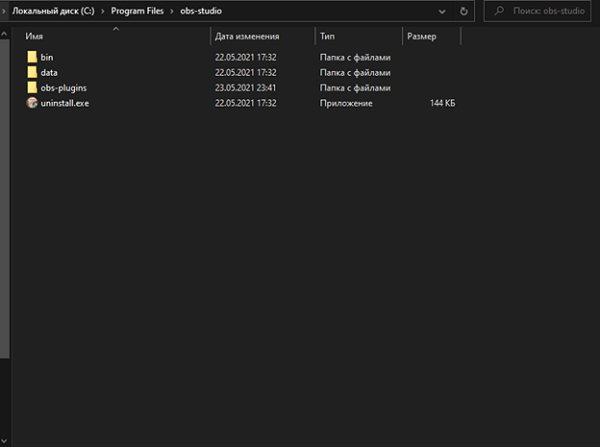Select the uninstall.exe file name

click(x=65, y=103)
